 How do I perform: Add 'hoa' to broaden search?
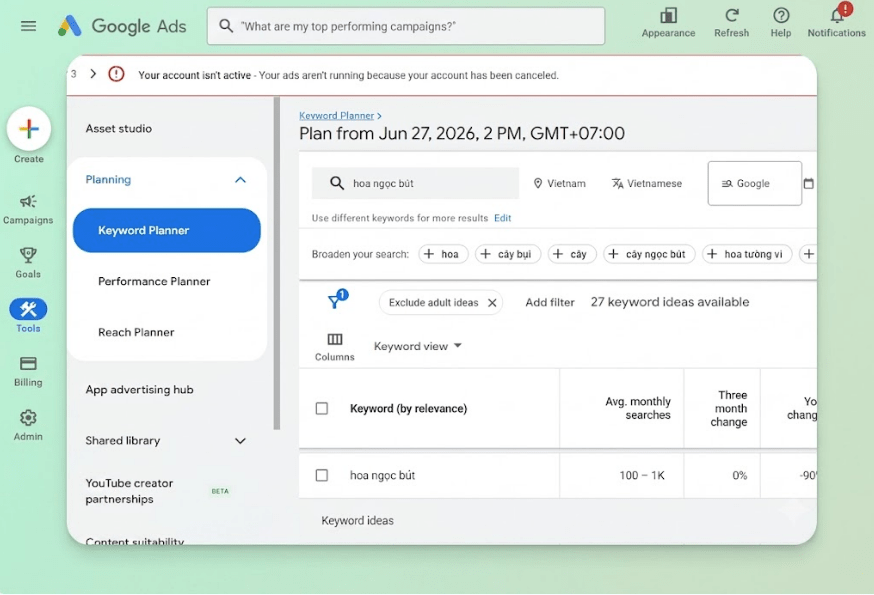point(443,254)
